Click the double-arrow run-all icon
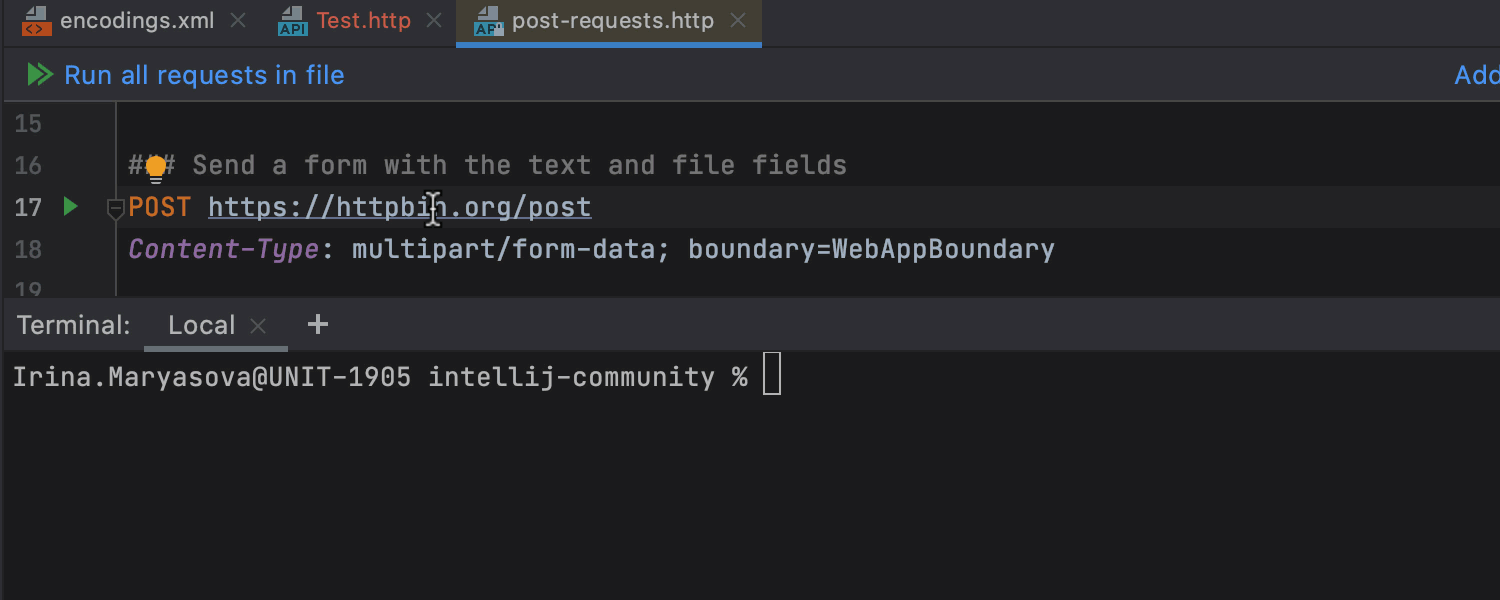 (40, 74)
